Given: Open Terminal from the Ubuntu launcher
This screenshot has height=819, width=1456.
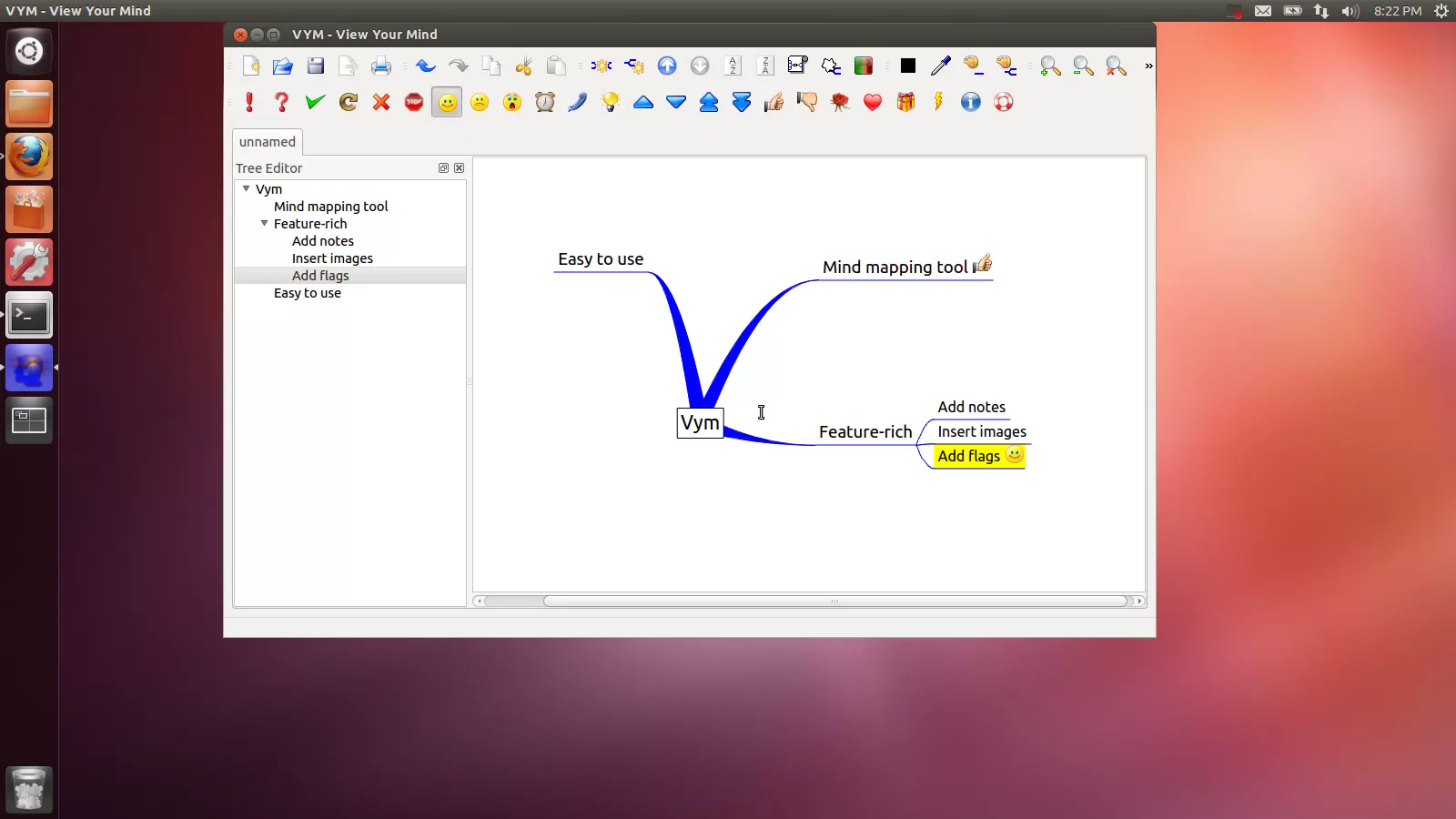Looking at the screenshot, I should [x=29, y=316].
